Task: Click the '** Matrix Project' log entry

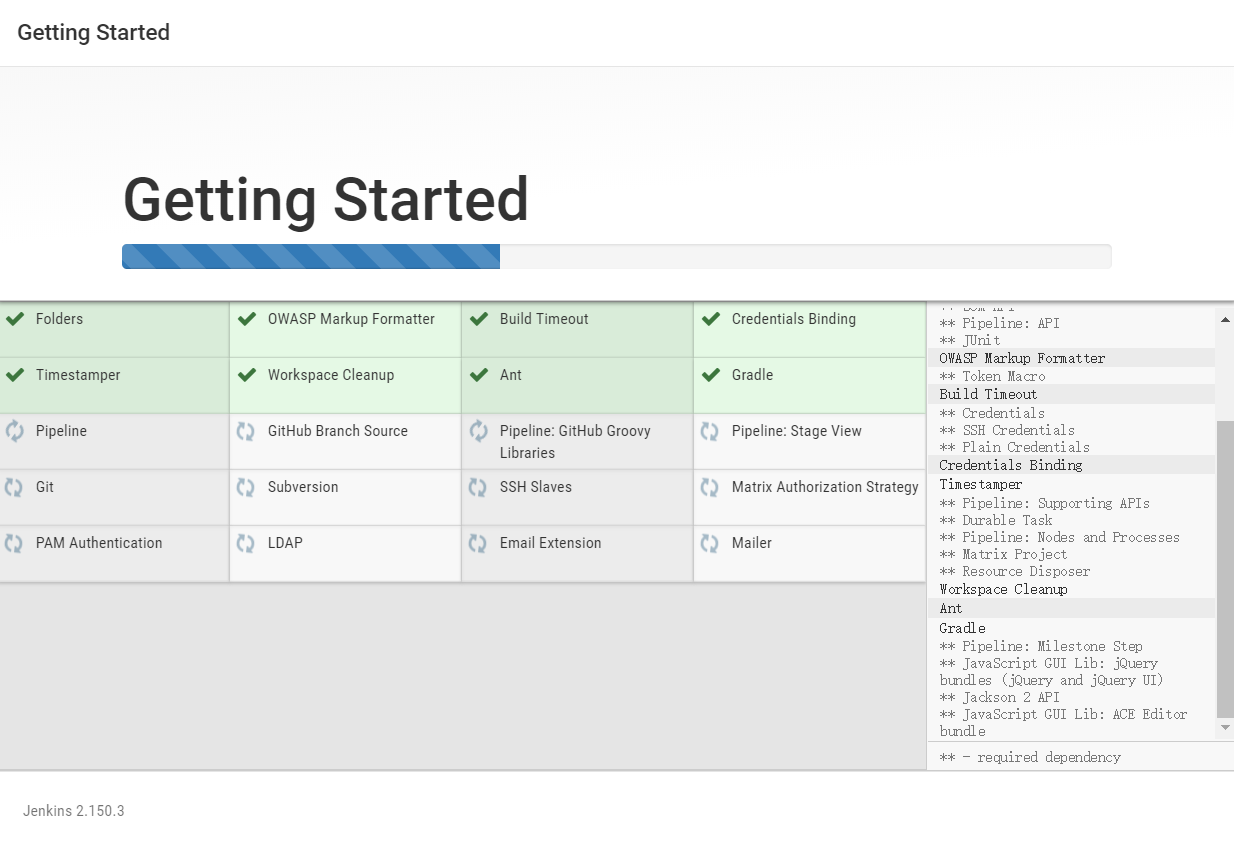Action: (1003, 554)
